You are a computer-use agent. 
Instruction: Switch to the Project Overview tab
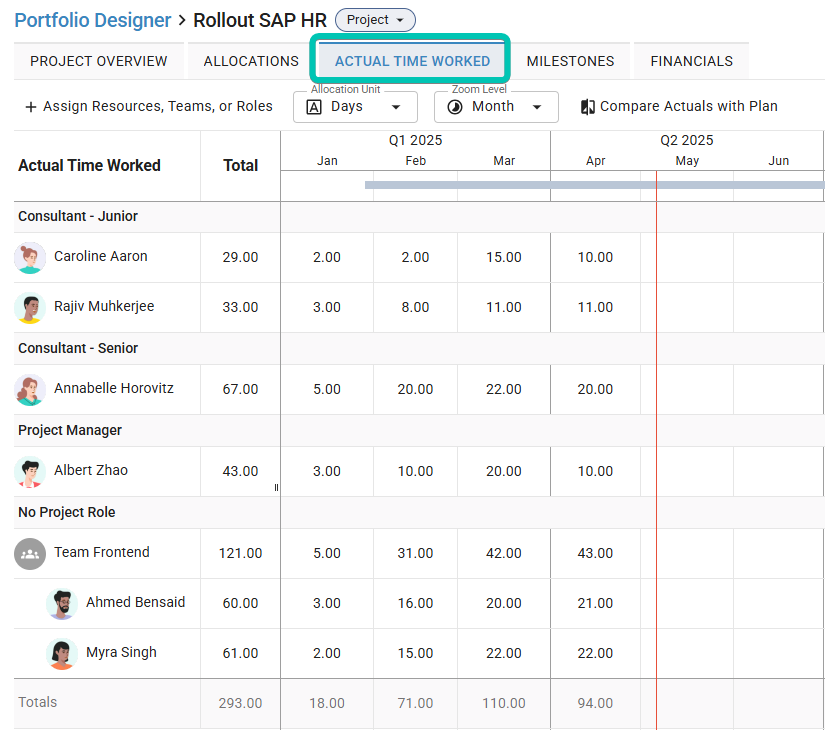click(x=99, y=61)
